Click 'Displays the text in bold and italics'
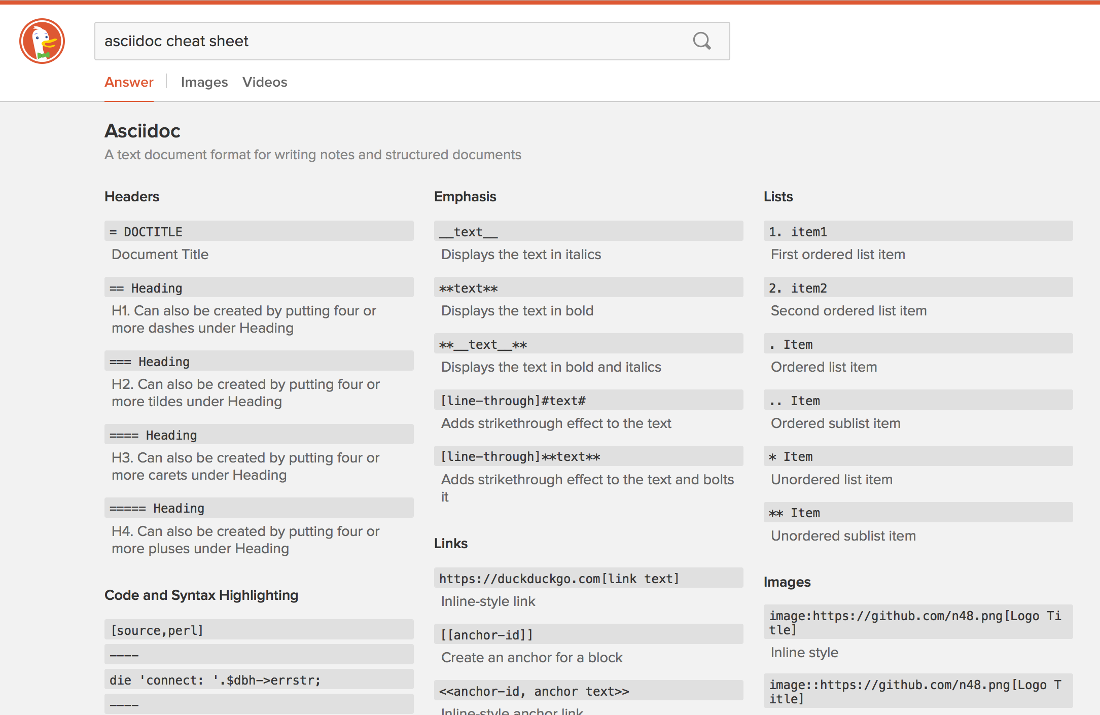1100x715 pixels. (551, 367)
